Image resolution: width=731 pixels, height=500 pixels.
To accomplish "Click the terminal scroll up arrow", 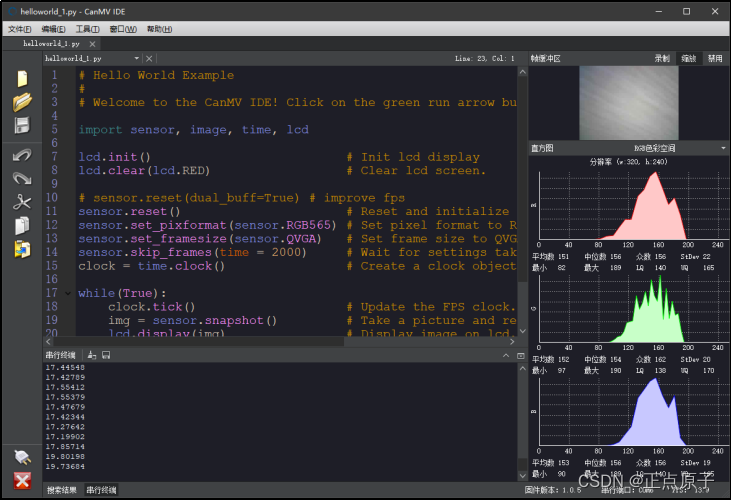I will coord(523,369).
